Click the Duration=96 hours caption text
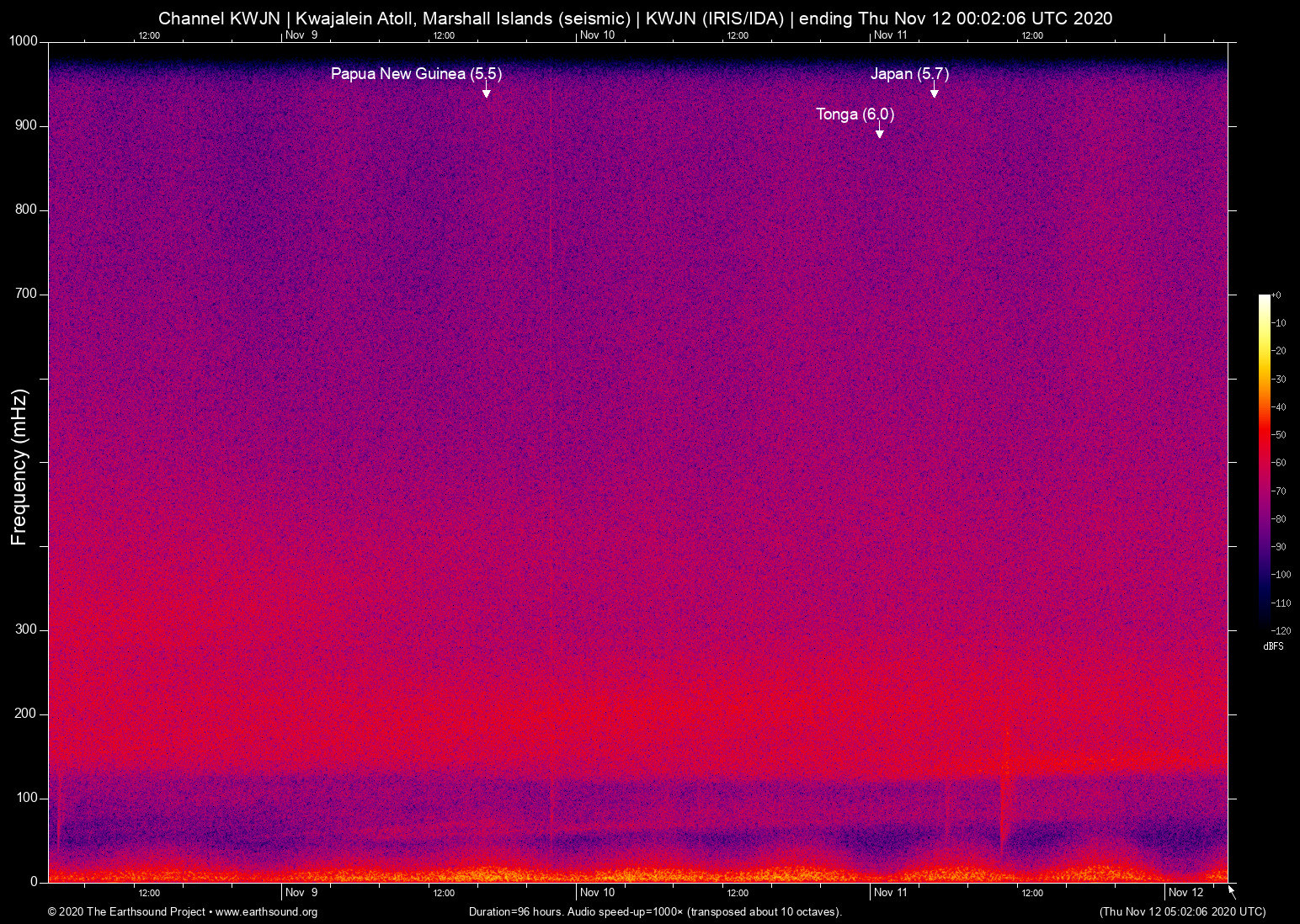 click(x=653, y=911)
